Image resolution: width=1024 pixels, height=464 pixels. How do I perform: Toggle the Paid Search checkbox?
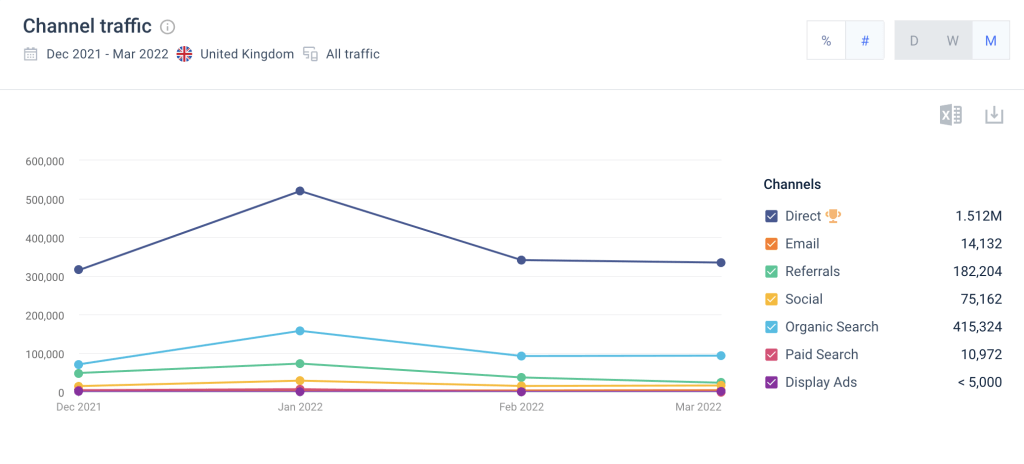click(x=771, y=355)
